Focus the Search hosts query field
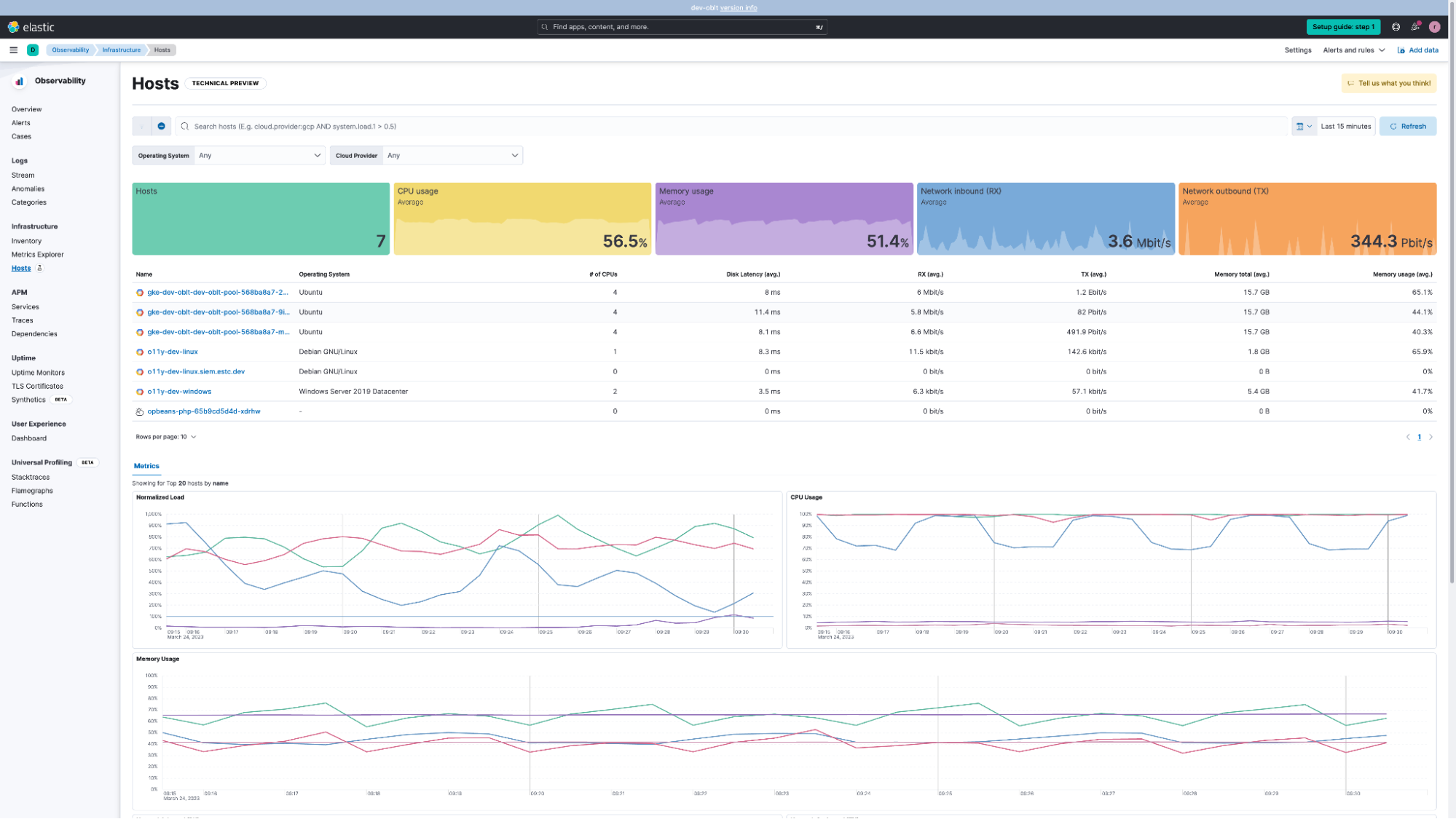 731,127
